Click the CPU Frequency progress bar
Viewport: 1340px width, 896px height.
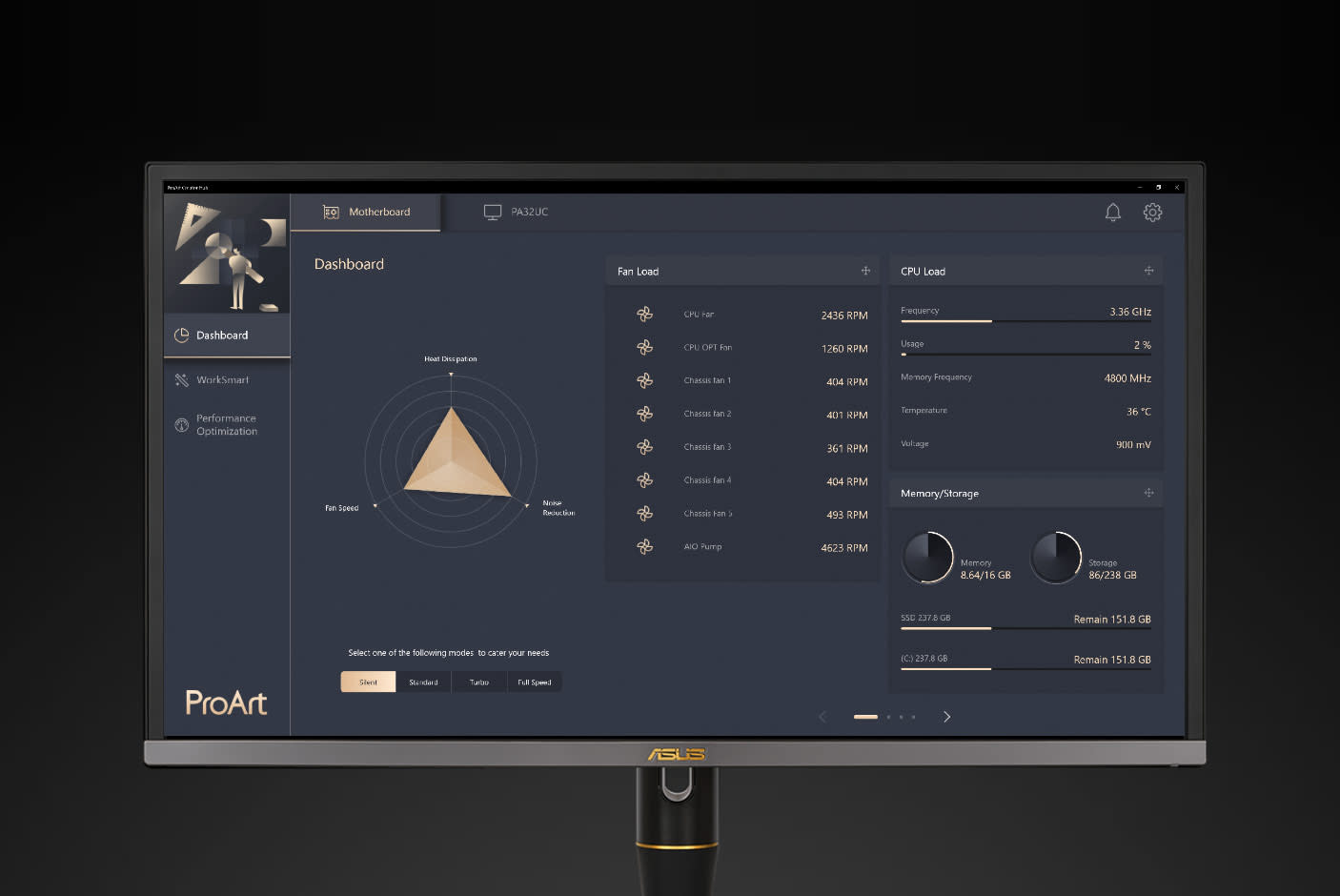tap(1025, 321)
